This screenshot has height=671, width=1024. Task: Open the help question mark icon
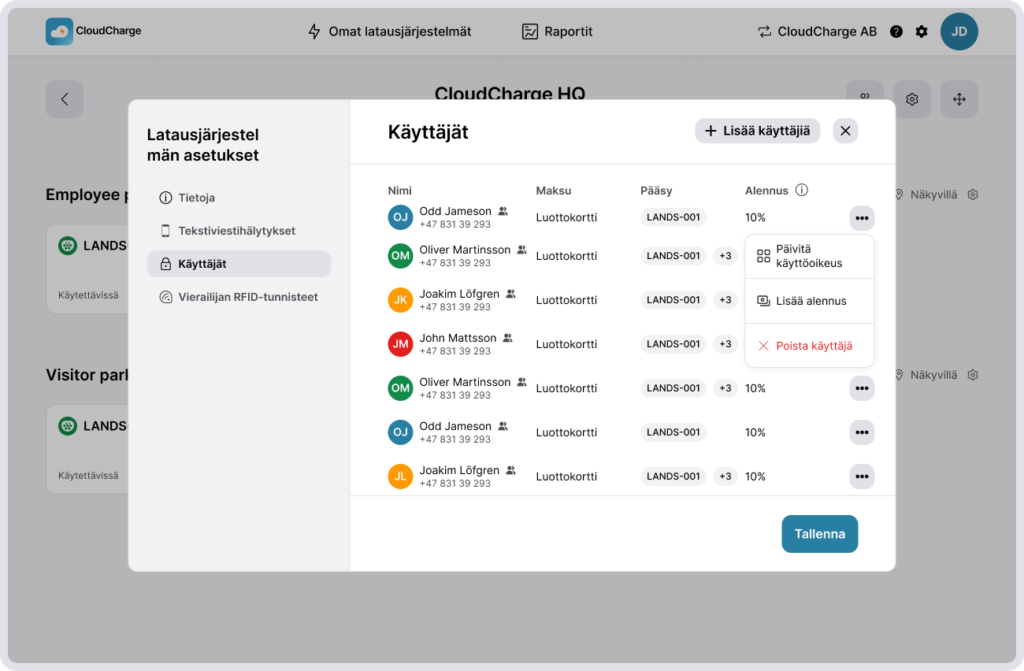point(896,32)
